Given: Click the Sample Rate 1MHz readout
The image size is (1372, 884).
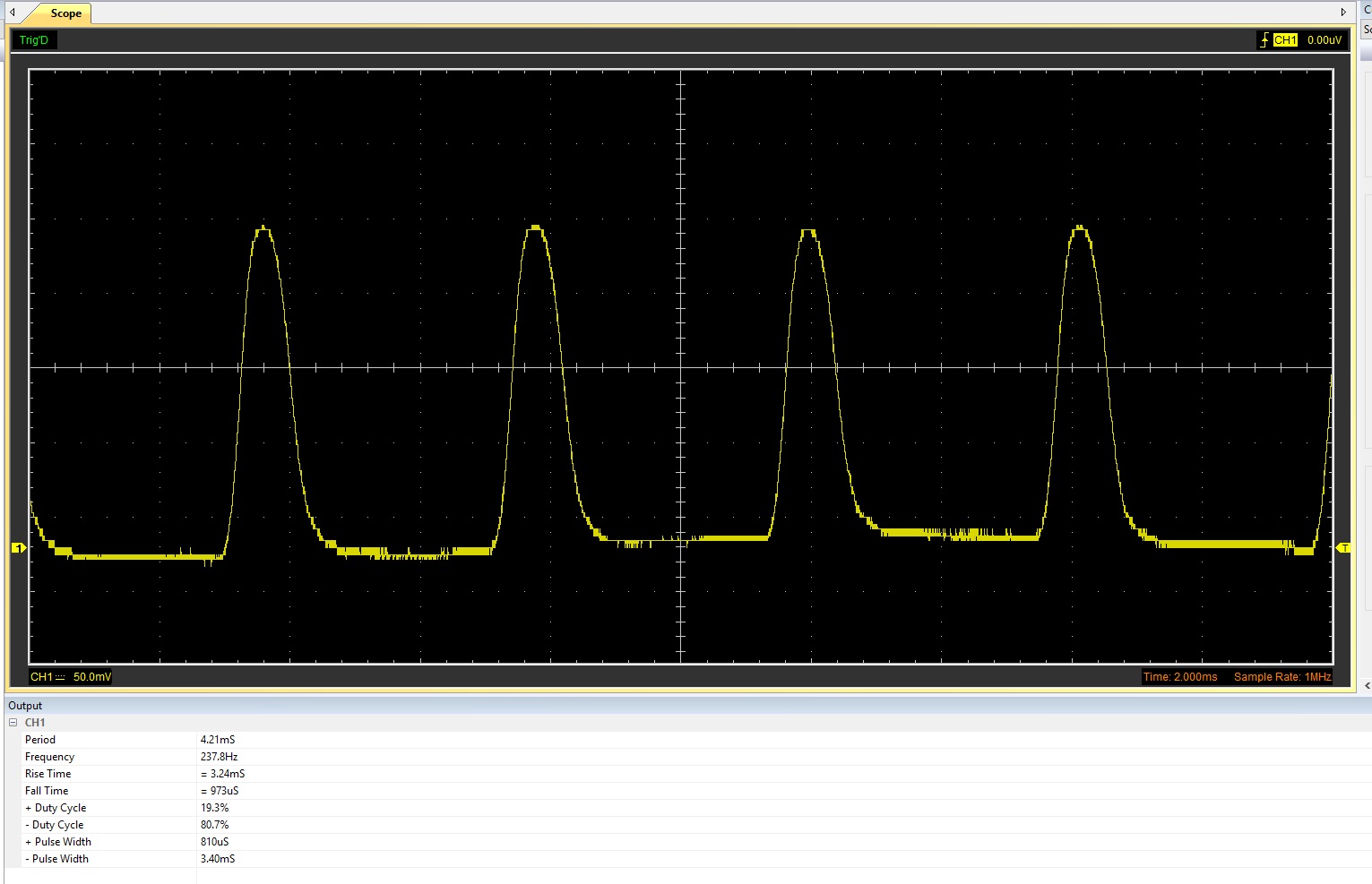Looking at the screenshot, I should click(1281, 677).
